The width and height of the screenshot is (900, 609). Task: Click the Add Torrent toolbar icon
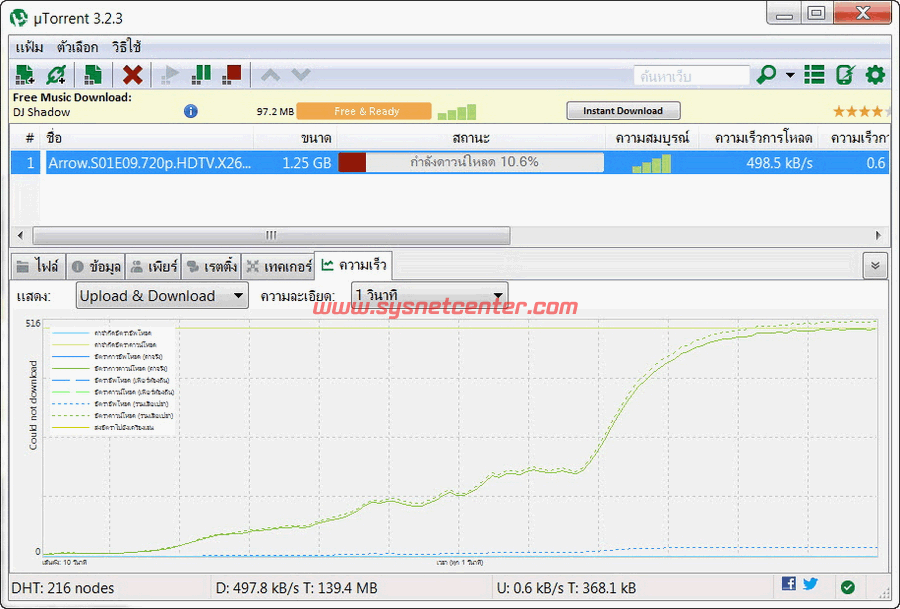point(25,74)
